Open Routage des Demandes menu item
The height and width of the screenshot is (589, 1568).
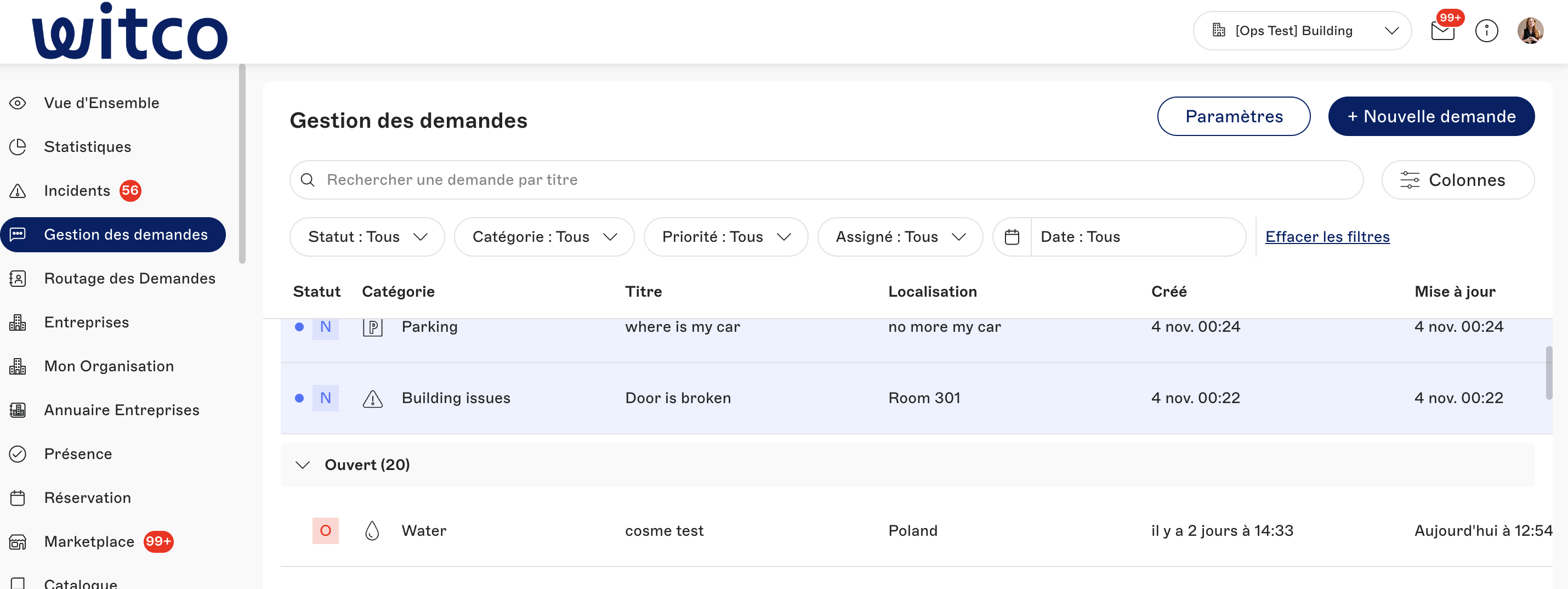coord(129,279)
